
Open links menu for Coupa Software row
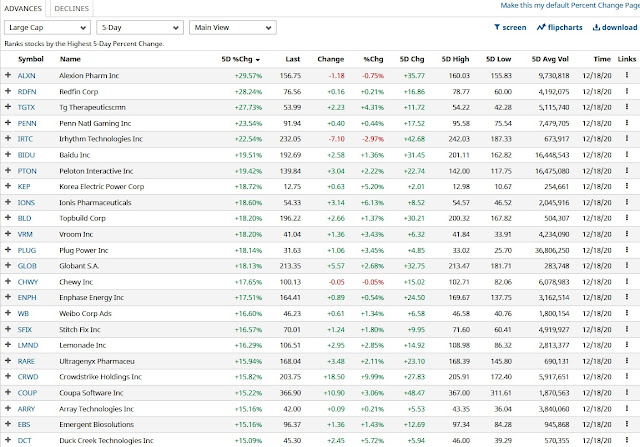click(627, 392)
